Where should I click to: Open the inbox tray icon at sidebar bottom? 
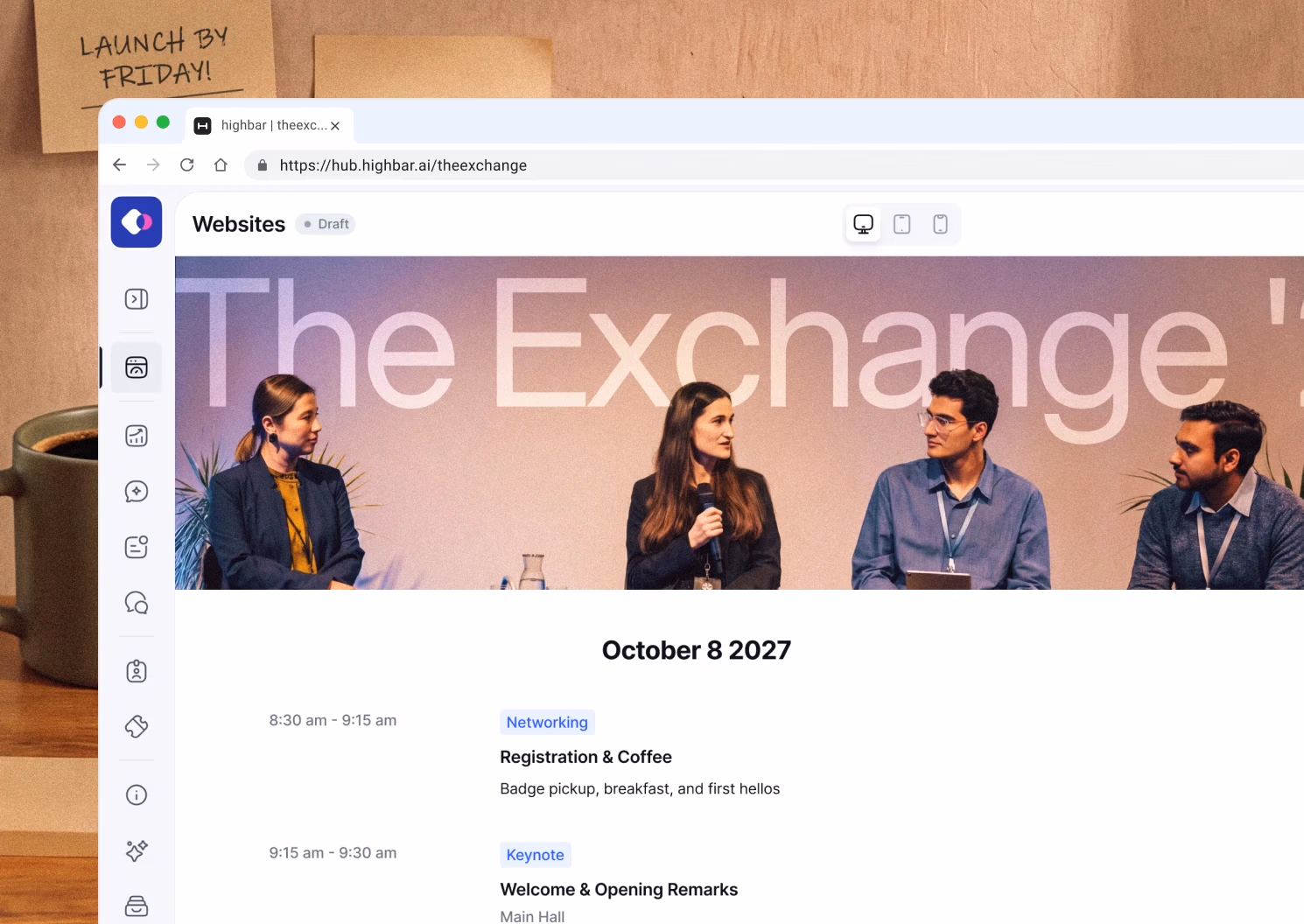pyautogui.click(x=137, y=906)
